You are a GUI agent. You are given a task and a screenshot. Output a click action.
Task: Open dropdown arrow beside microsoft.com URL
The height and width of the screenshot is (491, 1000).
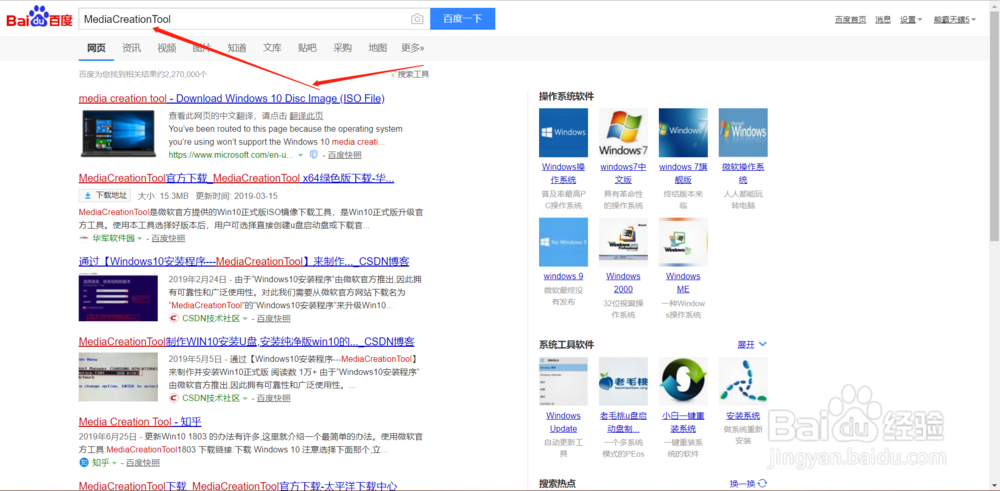(x=300, y=156)
